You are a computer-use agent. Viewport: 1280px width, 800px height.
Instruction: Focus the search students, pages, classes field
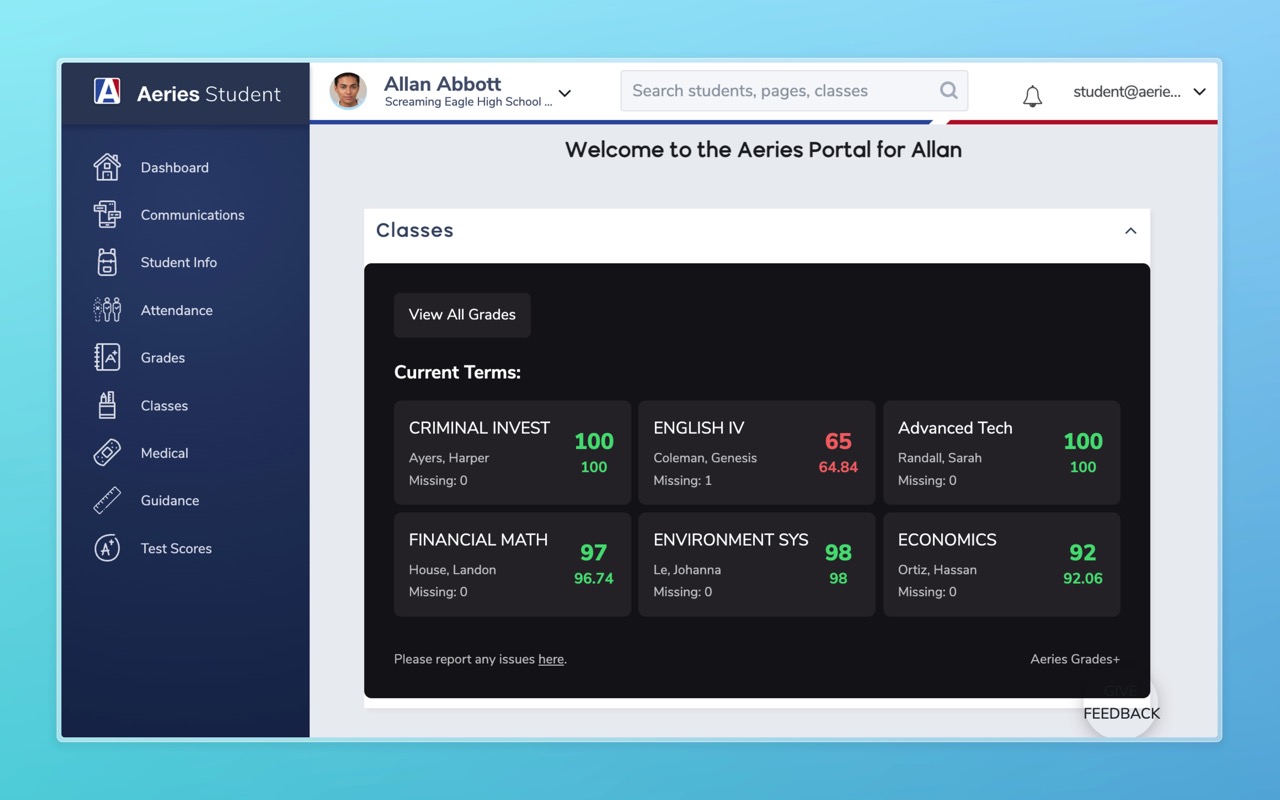[794, 91]
